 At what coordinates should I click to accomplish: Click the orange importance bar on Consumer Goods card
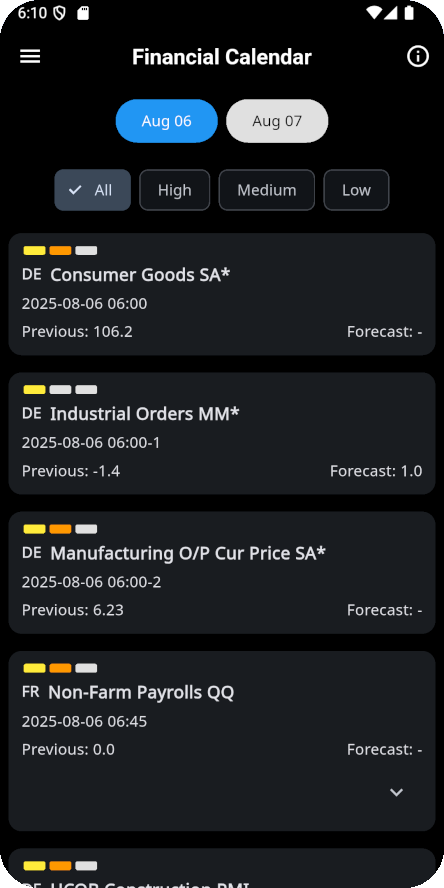pyautogui.click(x=61, y=251)
